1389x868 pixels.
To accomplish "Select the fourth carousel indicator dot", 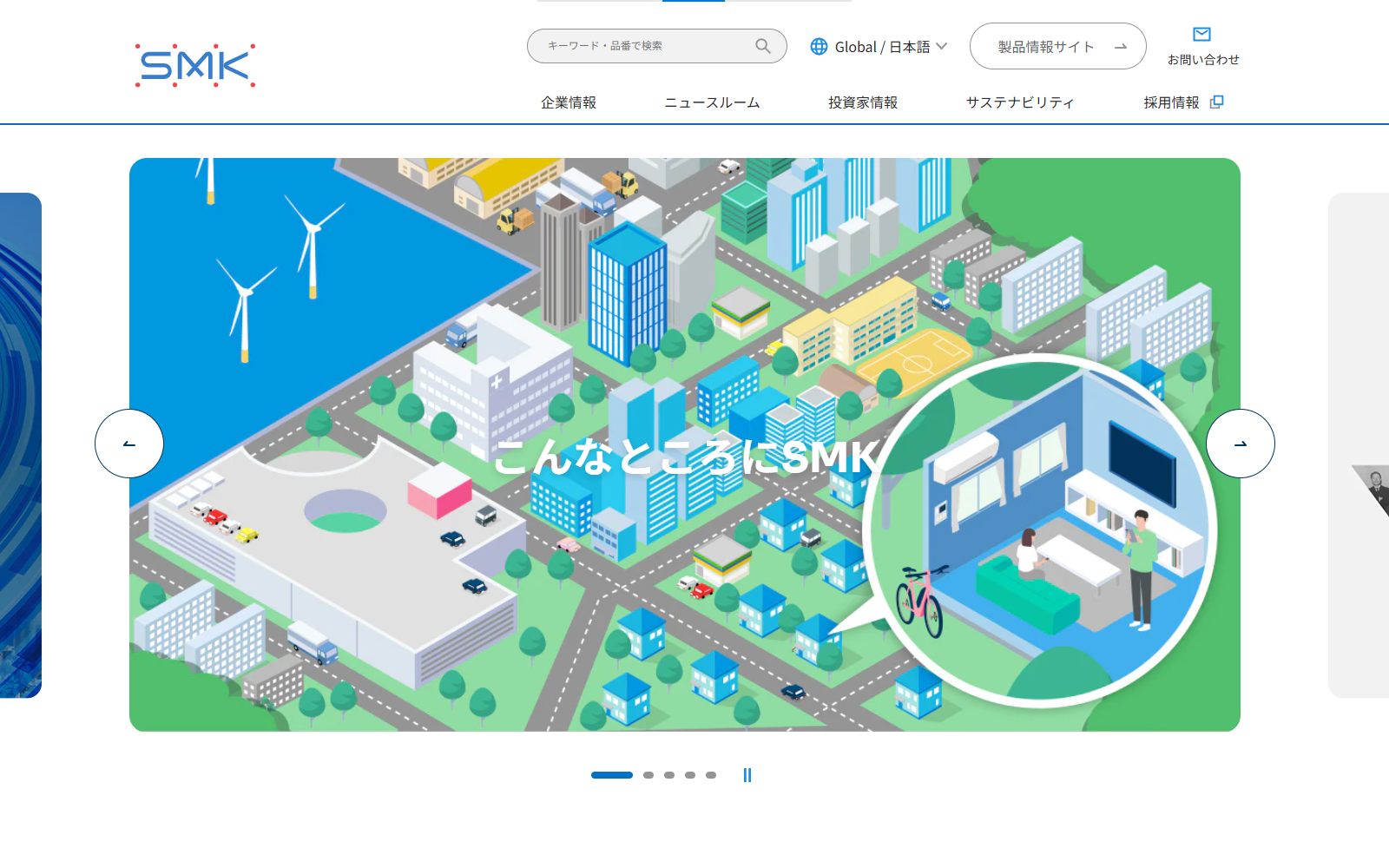I will pos(690,775).
